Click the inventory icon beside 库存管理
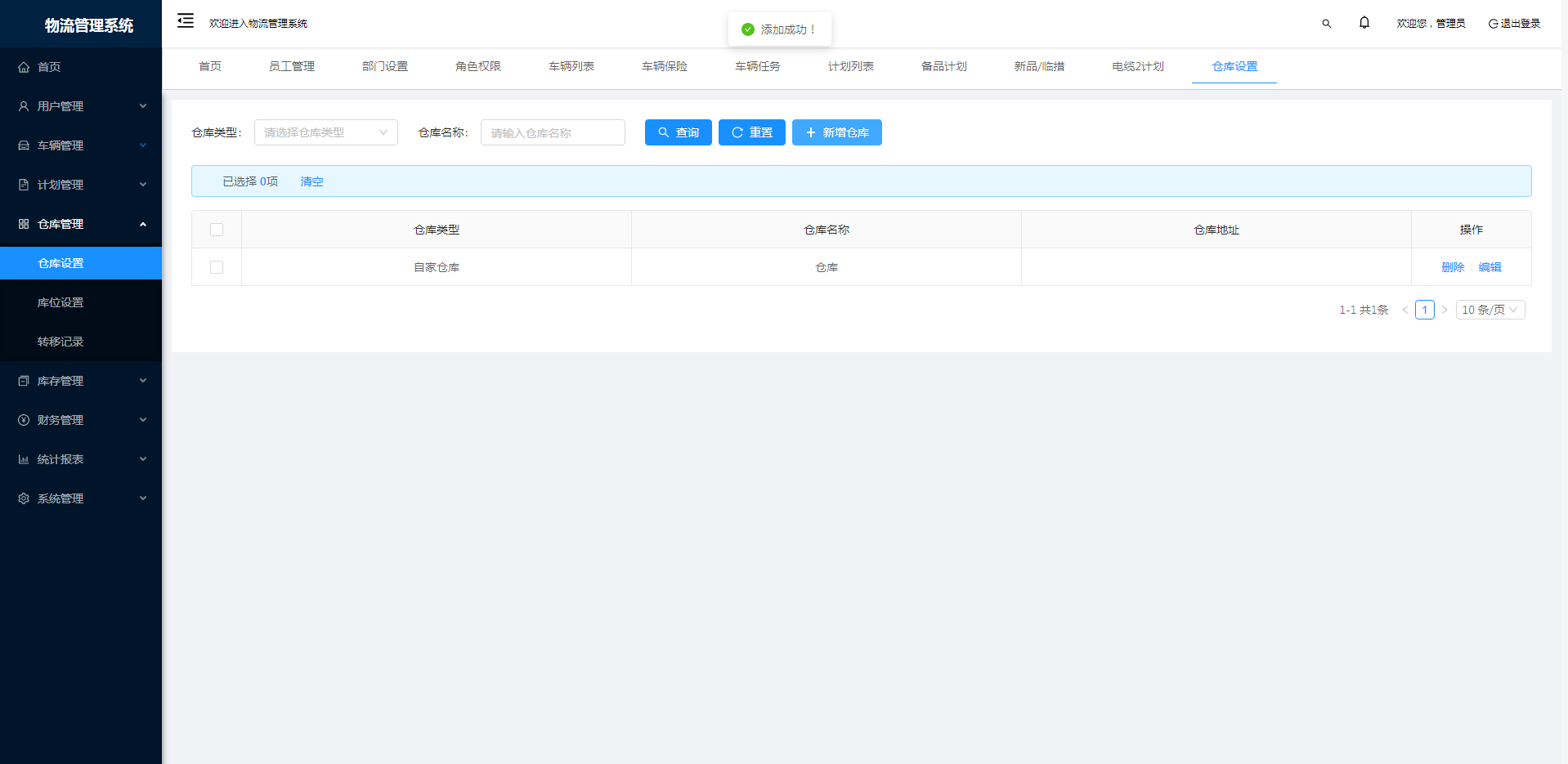Viewport: 1568px width, 764px height. pos(24,381)
